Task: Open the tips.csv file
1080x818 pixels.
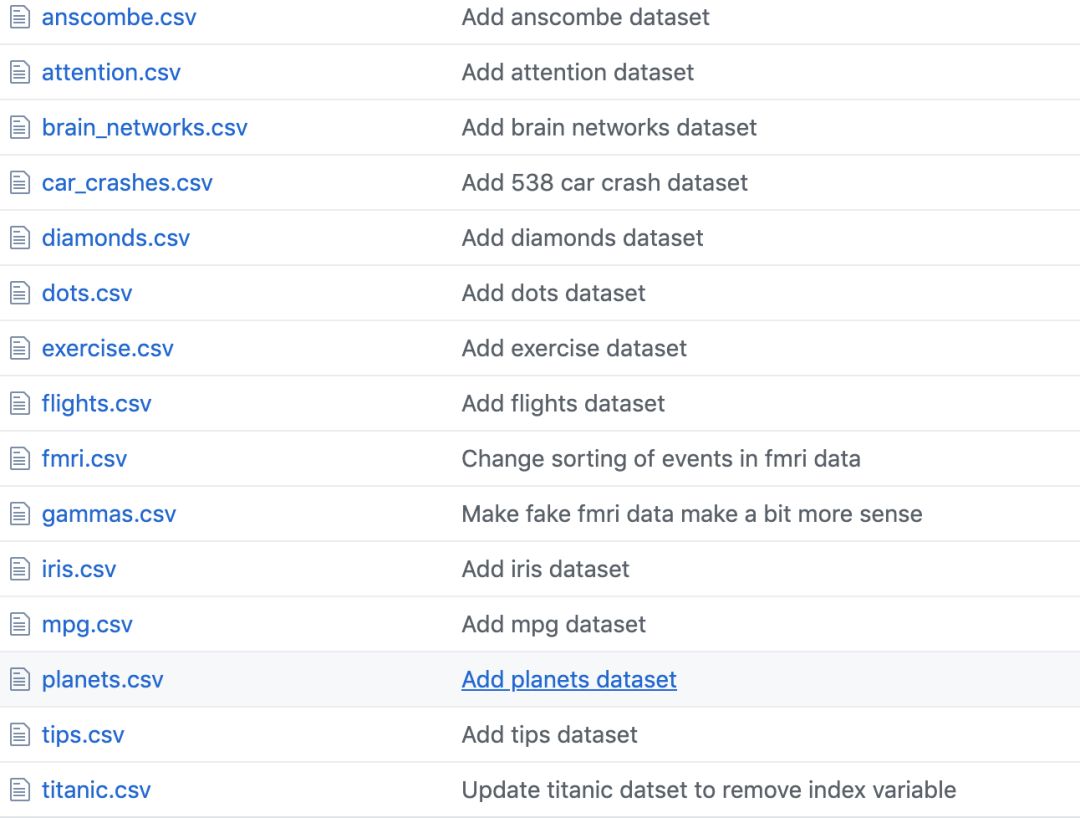Action: click(x=83, y=735)
